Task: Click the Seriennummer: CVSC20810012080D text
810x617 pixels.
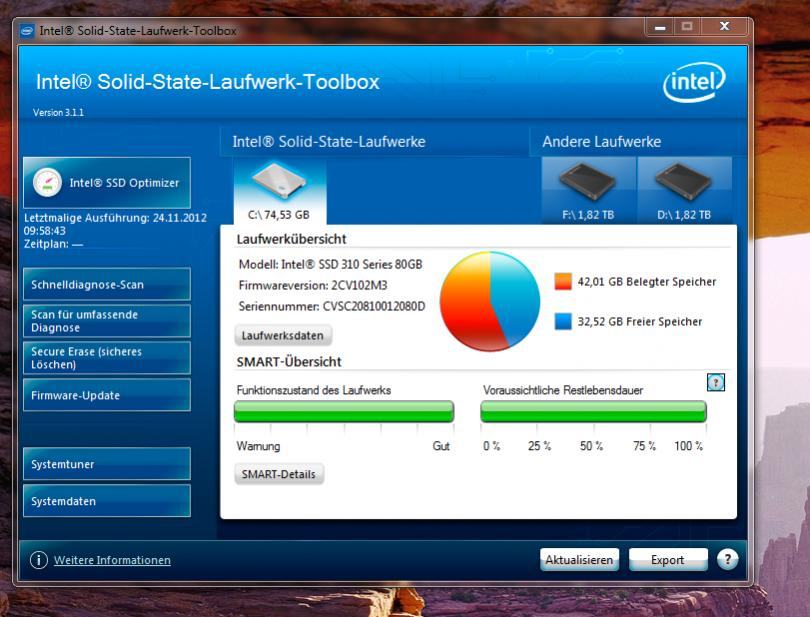Action: click(x=332, y=306)
